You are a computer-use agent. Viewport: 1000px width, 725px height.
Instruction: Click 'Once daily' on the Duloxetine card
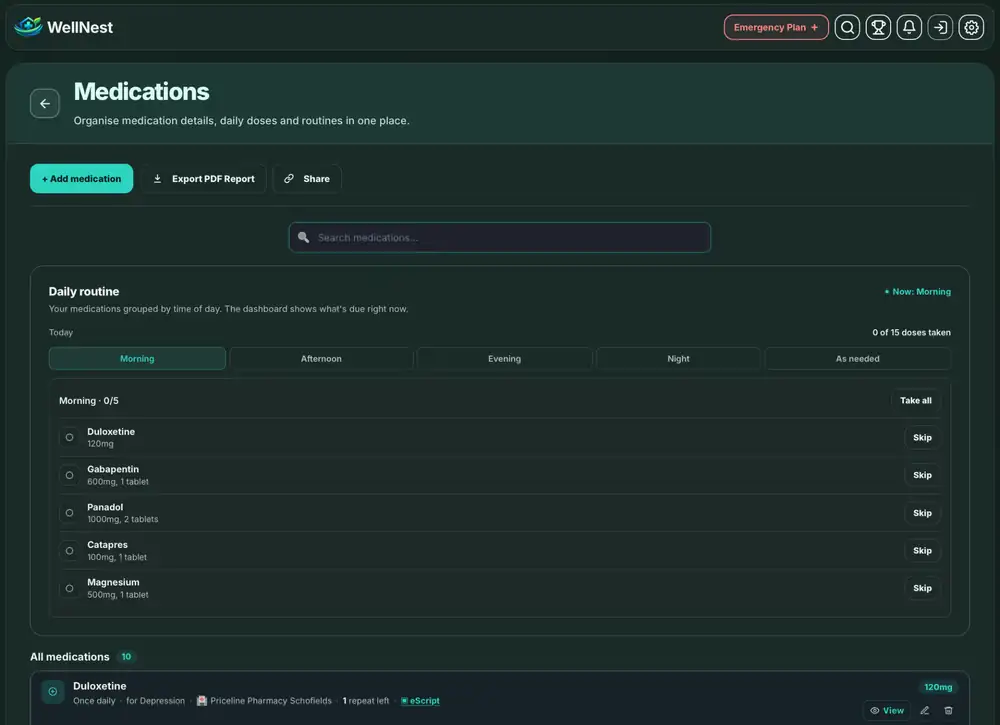94,701
